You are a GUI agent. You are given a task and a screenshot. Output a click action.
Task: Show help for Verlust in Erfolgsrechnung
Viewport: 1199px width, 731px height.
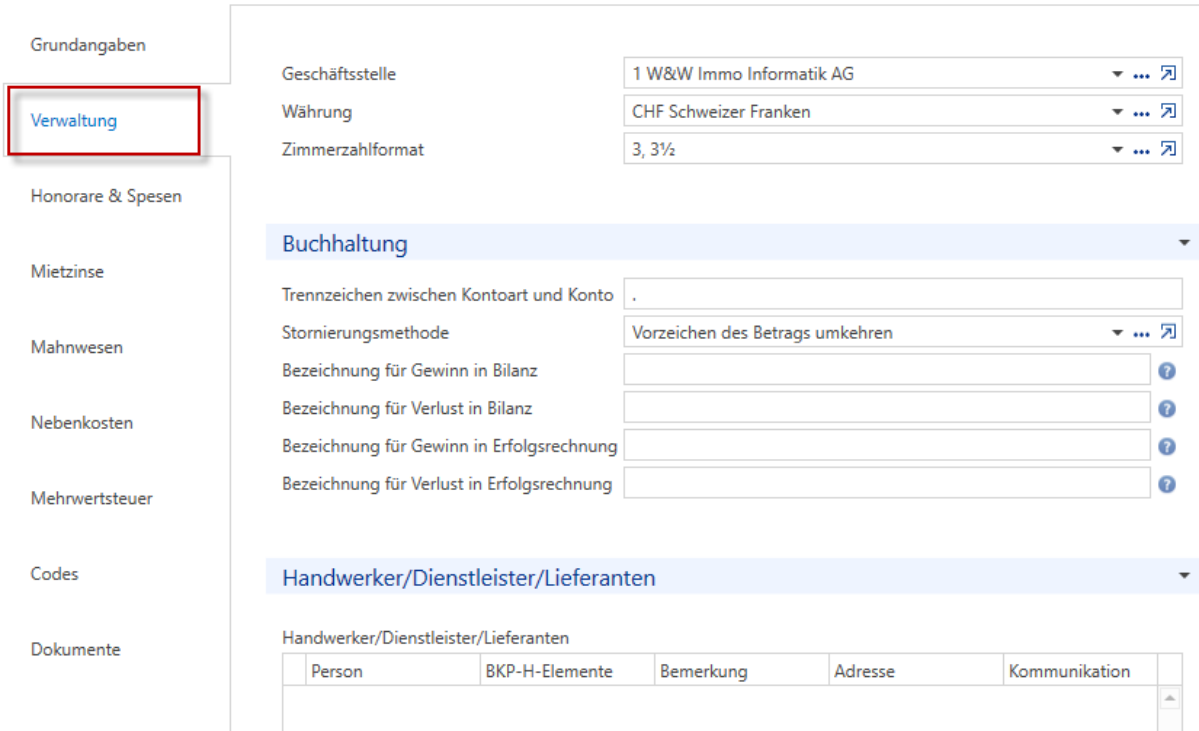click(1167, 484)
